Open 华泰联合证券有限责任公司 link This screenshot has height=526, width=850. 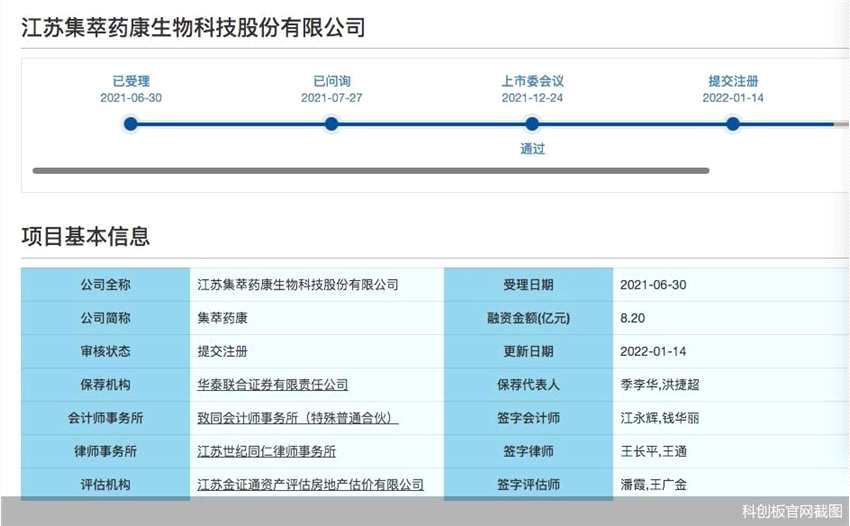[x=273, y=384]
